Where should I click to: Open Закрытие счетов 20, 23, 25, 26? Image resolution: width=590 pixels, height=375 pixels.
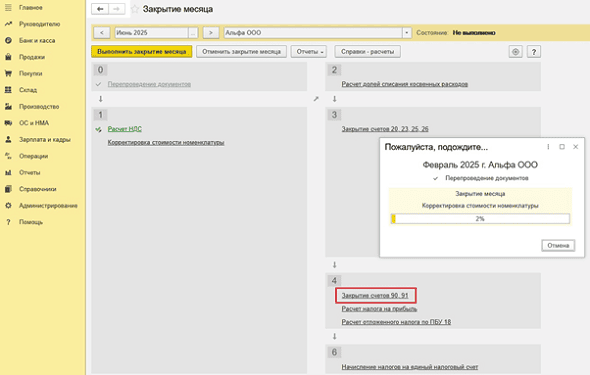[x=385, y=129]
